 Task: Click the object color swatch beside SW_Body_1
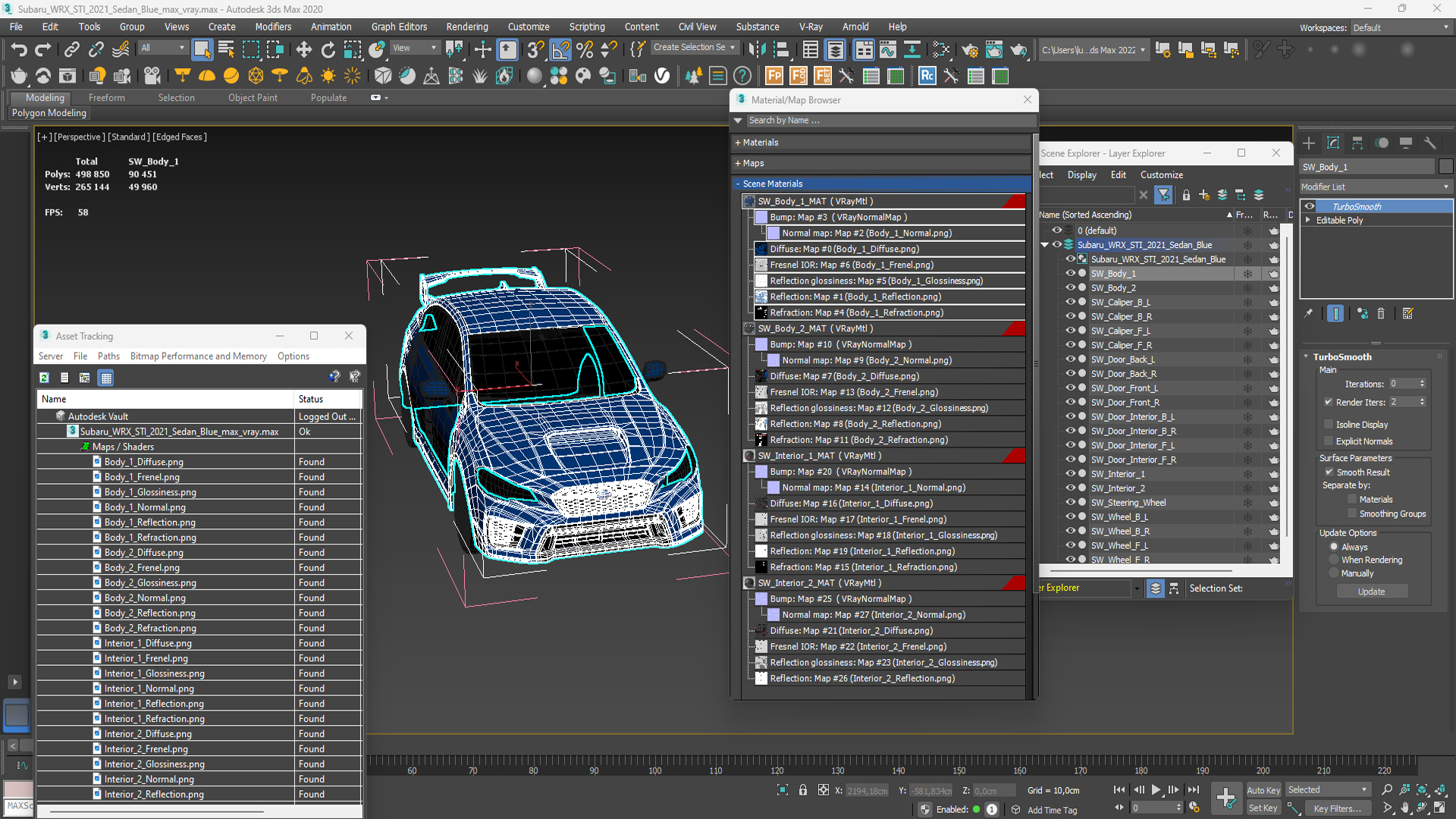coord(1445,167)
